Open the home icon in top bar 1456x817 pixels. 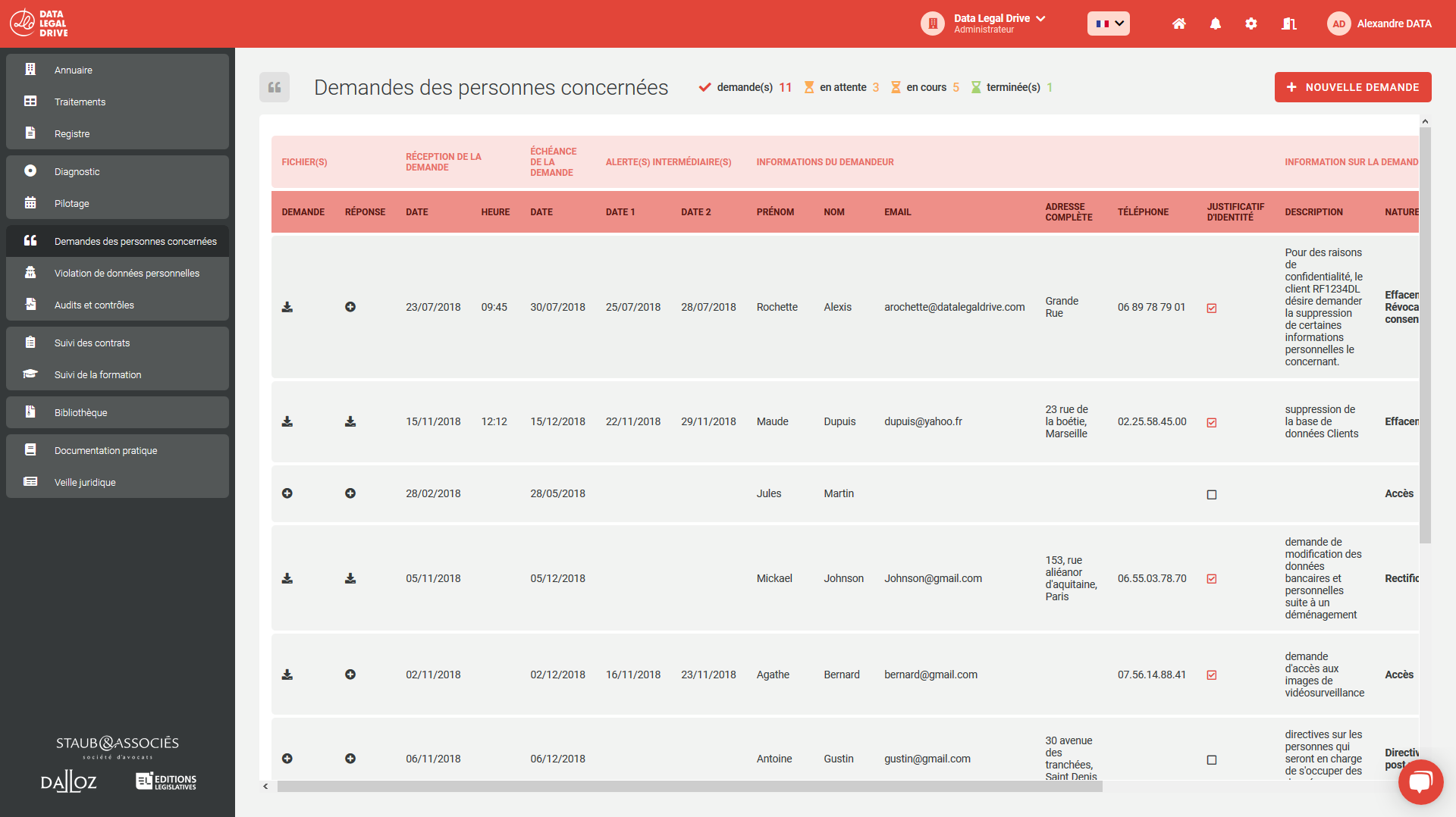(1178, 23)
